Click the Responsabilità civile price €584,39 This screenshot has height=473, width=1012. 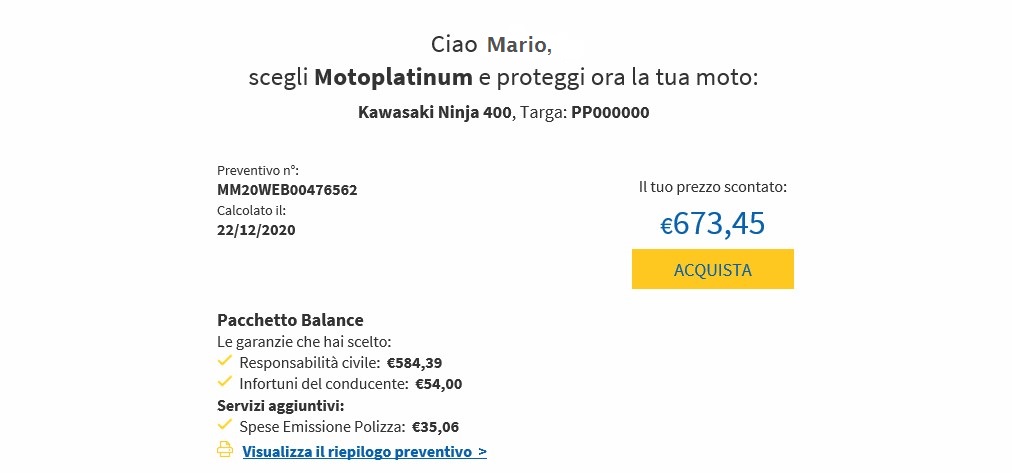tap(414, 363)
